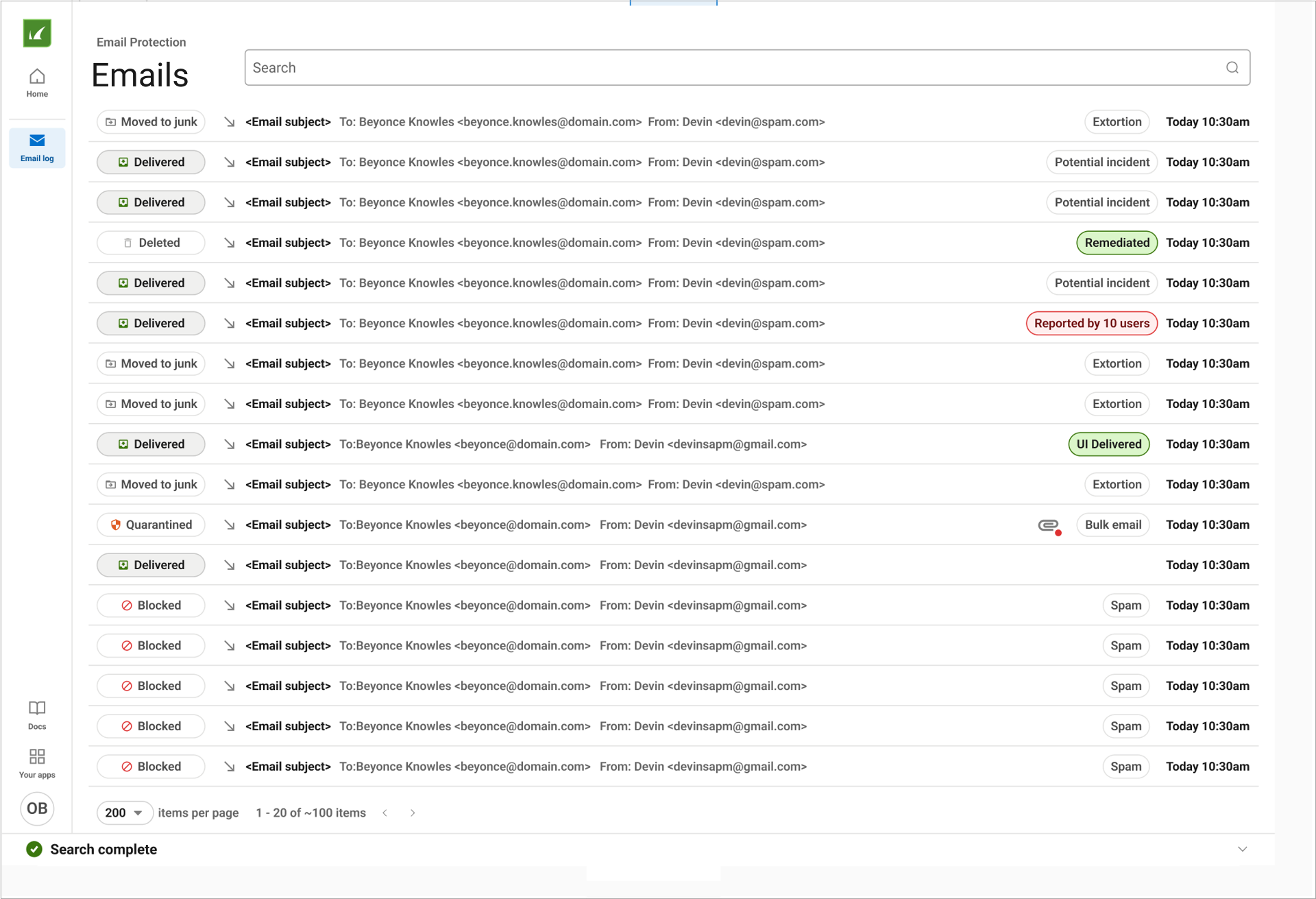
Task: Click the OB user avatar
Action: (x=37, y=808)
